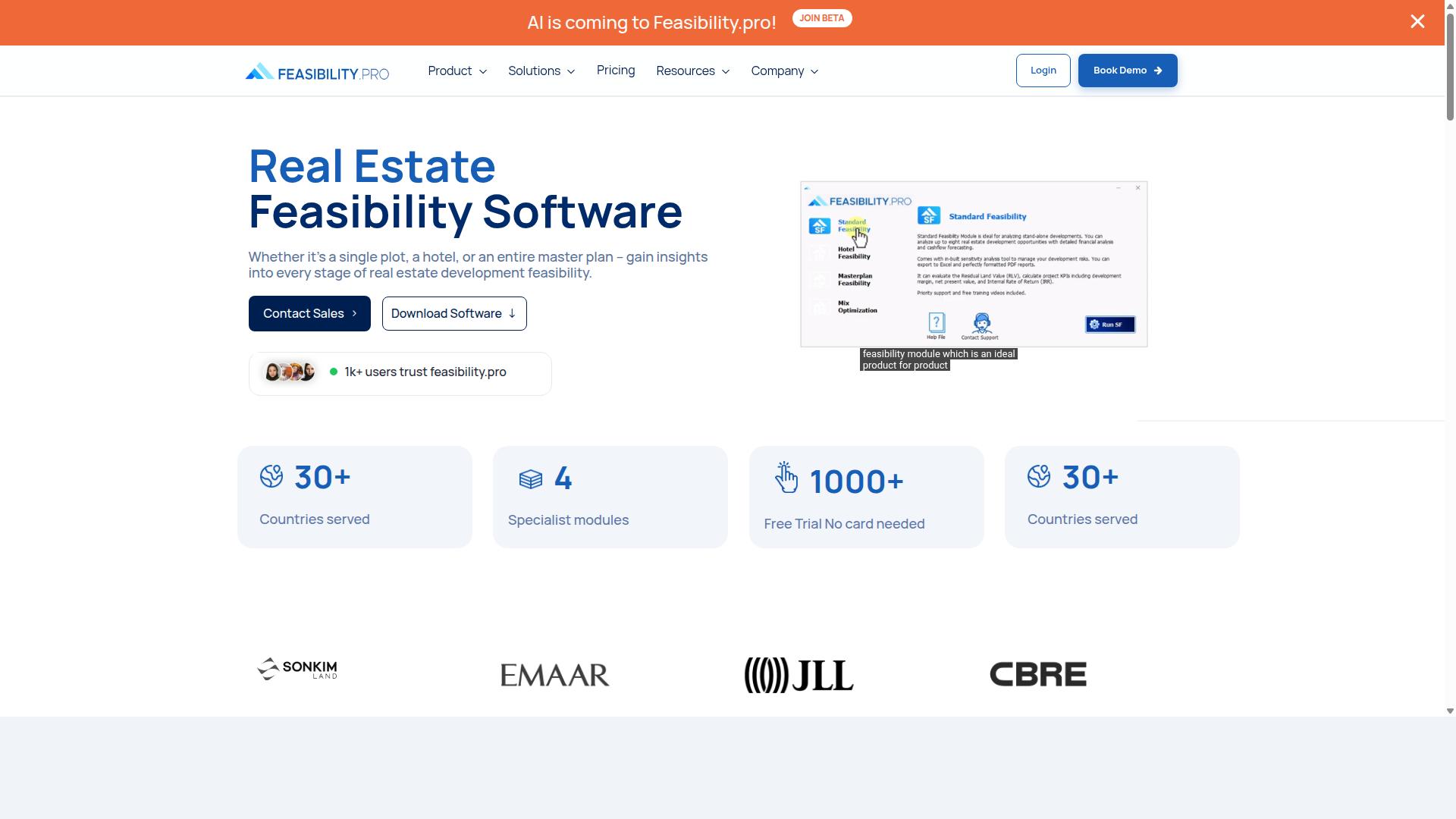1456x819 pixels.
Task: Open the Feasibility.pro logo home link
Action: (317, 72)
